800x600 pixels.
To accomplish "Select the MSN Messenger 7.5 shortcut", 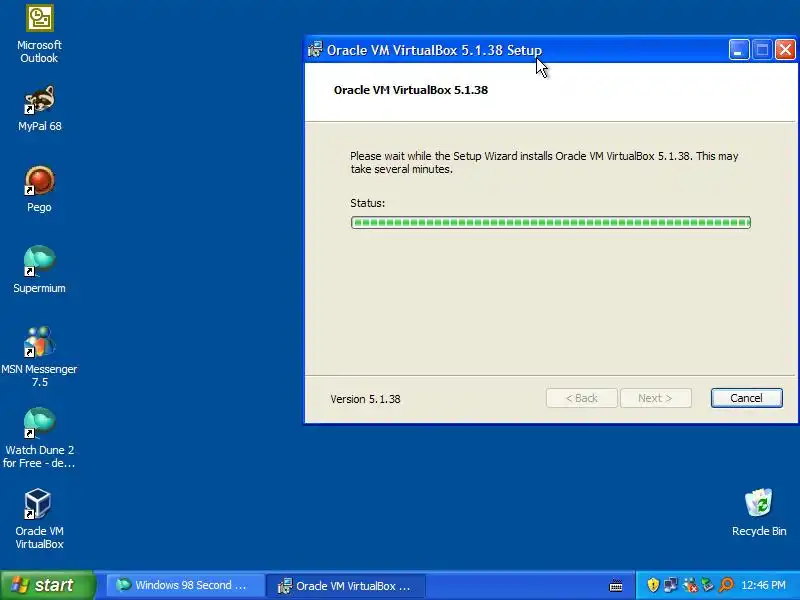I will [x=39, y=342].
